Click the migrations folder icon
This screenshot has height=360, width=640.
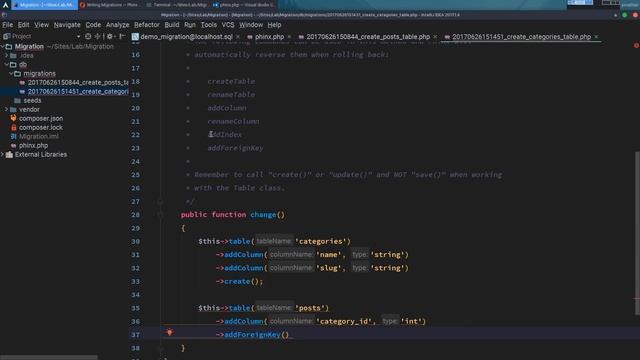[18, 73]
